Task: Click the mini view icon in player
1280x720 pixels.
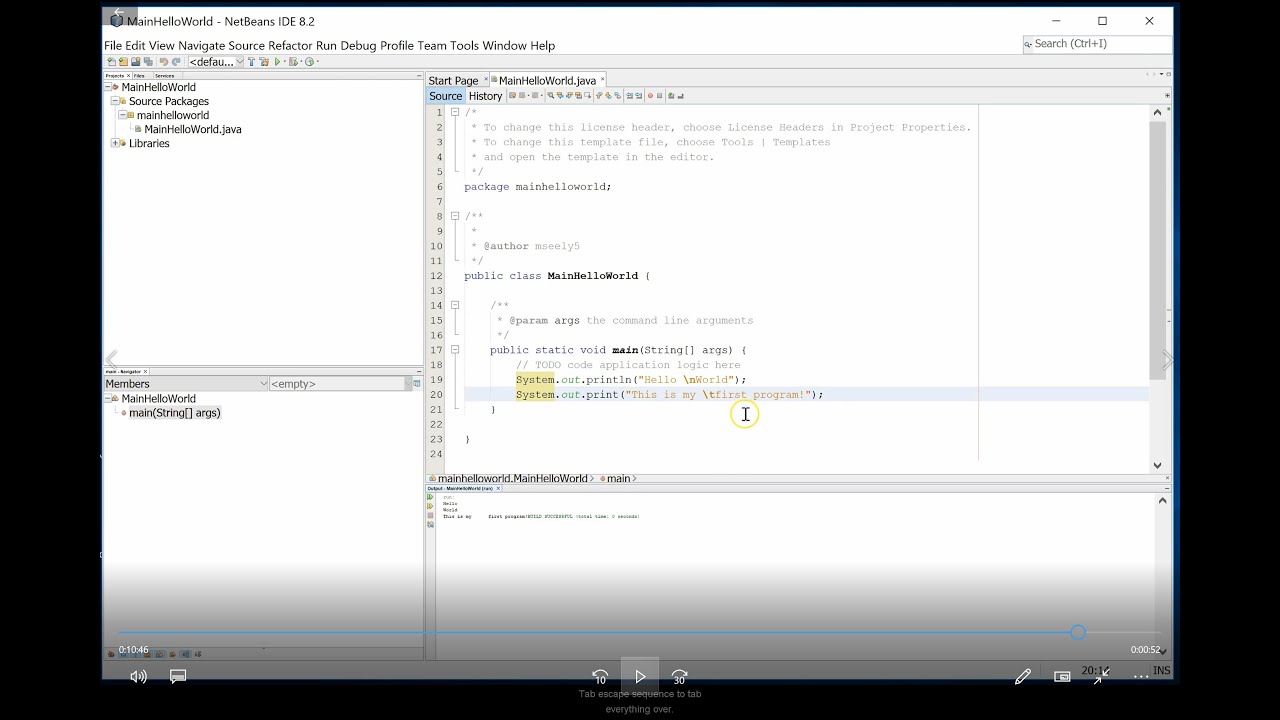Action: click(1062, 677)
